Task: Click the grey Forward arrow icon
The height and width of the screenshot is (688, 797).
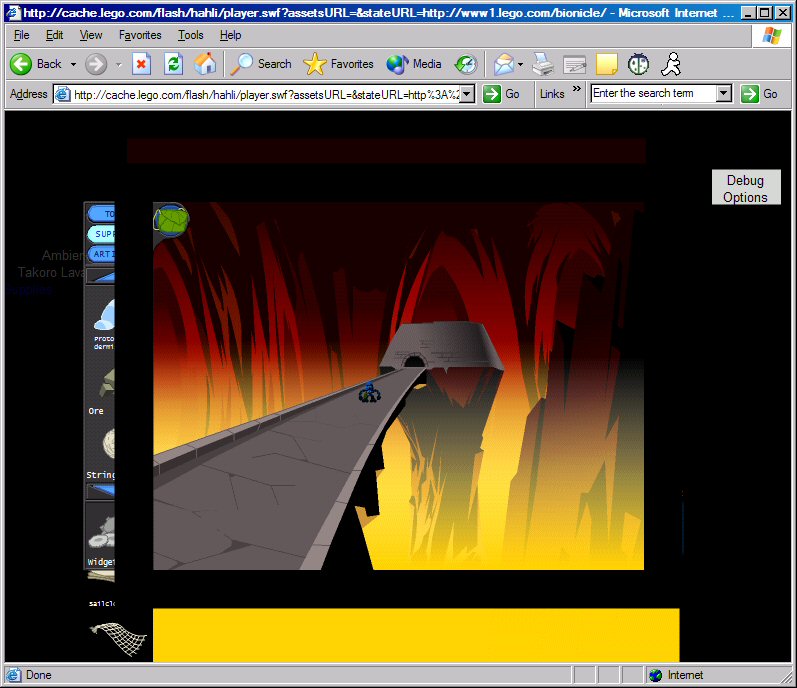Action: click(x=96, y=64)
